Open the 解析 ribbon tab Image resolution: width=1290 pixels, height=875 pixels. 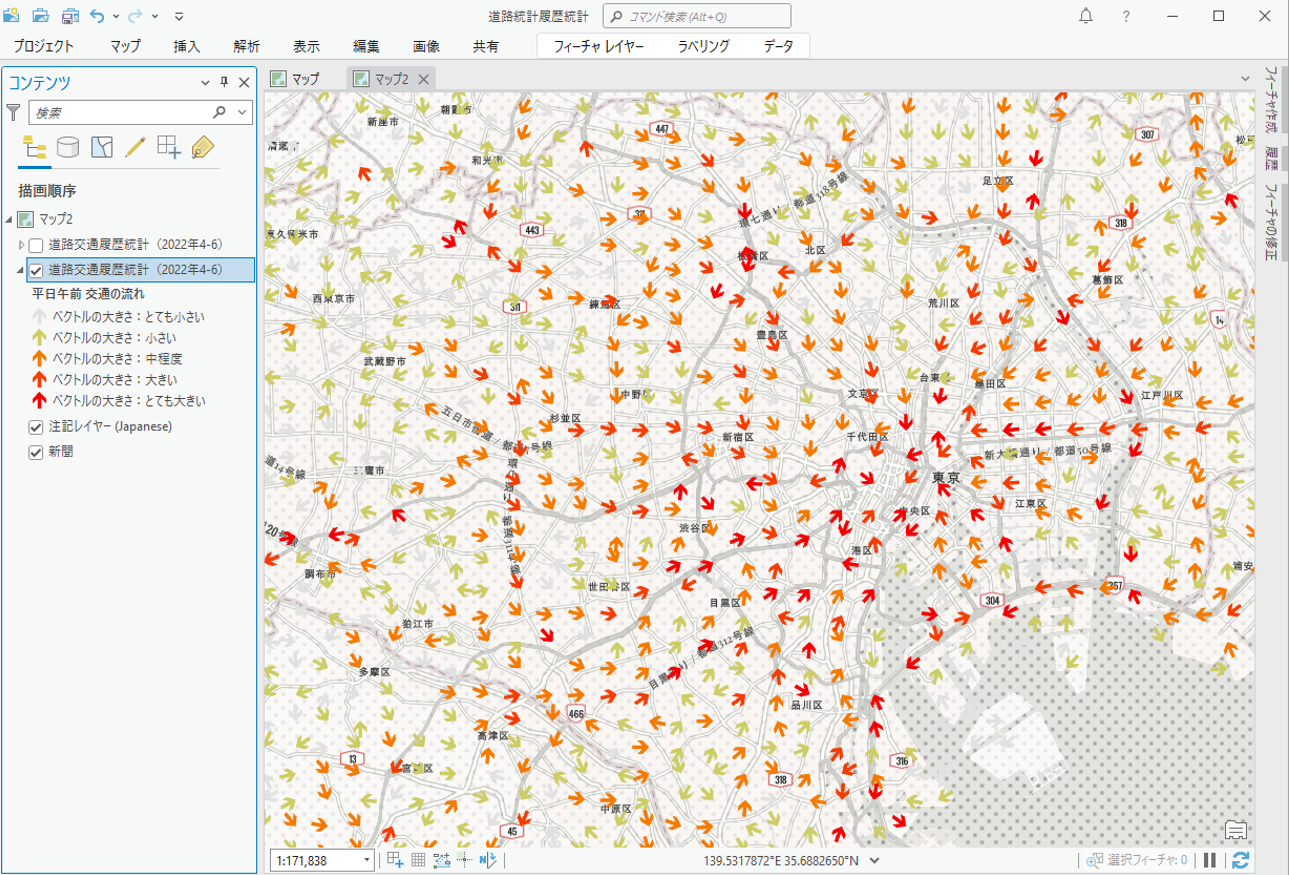pos(246,46)
